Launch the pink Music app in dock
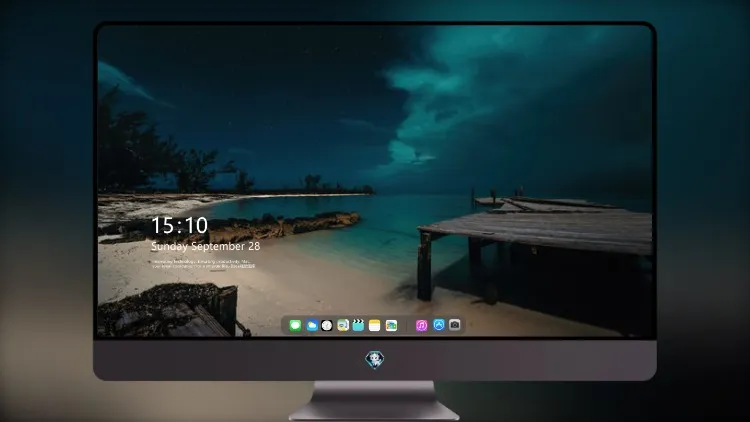Screen dimensions: 750x422 (421, 326)
